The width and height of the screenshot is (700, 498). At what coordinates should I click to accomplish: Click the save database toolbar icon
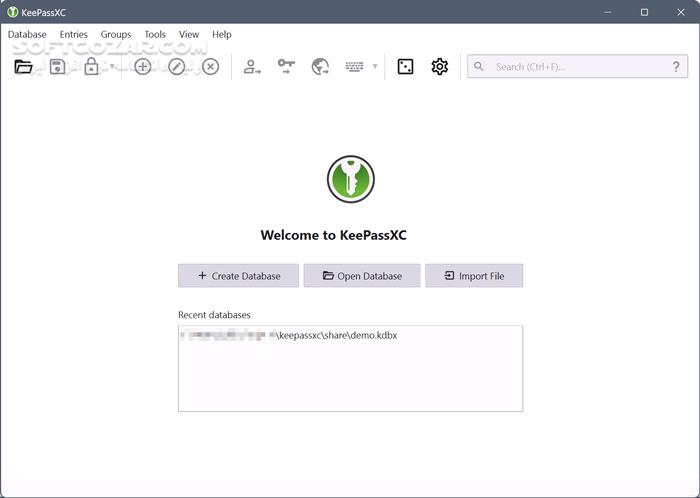pos(57,66)
